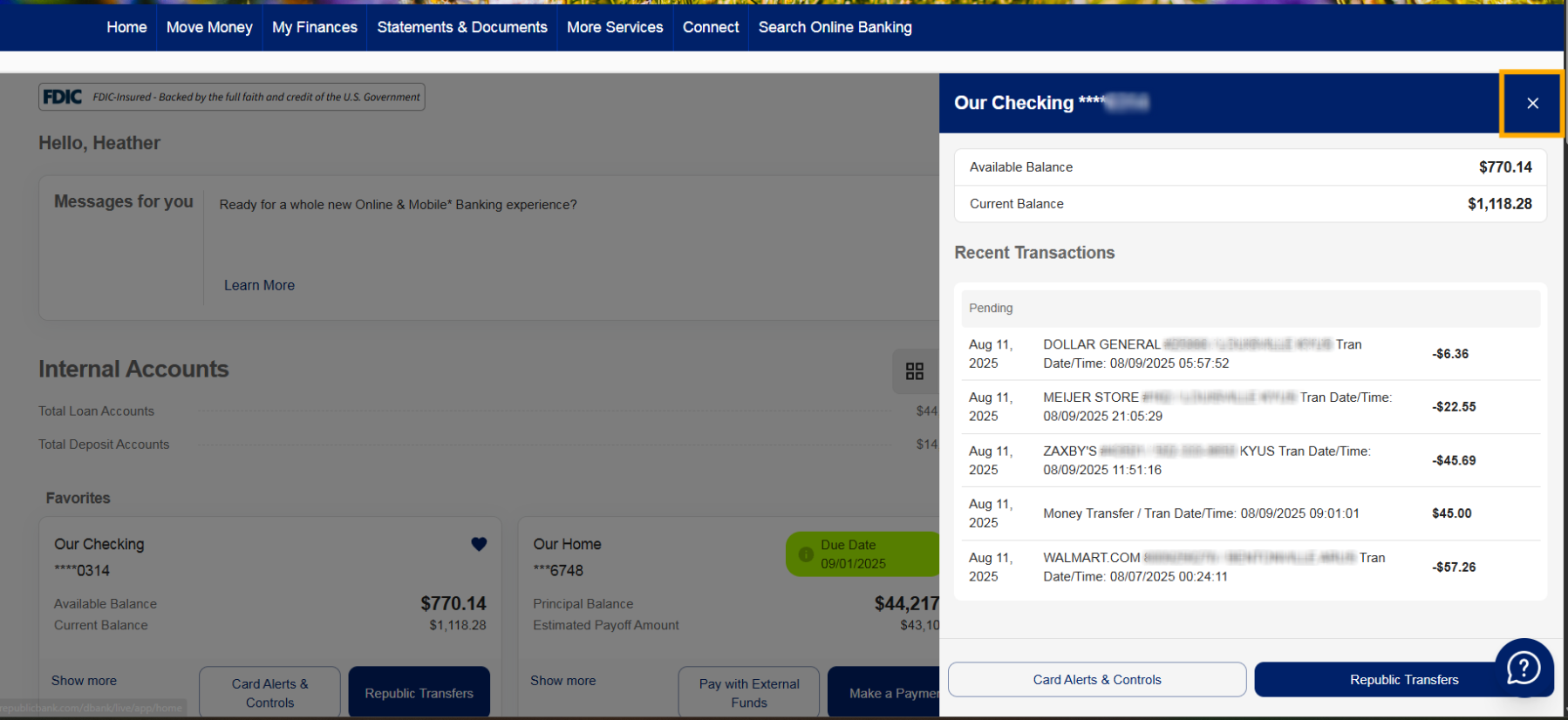Image resolution: width=1568 pixels, height=720 pixels.
Task: Click the -$6.36 amount
Action: (x=1450, y=354)
